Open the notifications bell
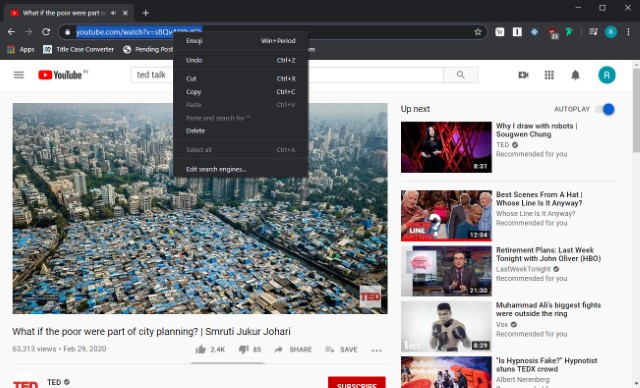640x388 pixels. click(x=576, y=75)
